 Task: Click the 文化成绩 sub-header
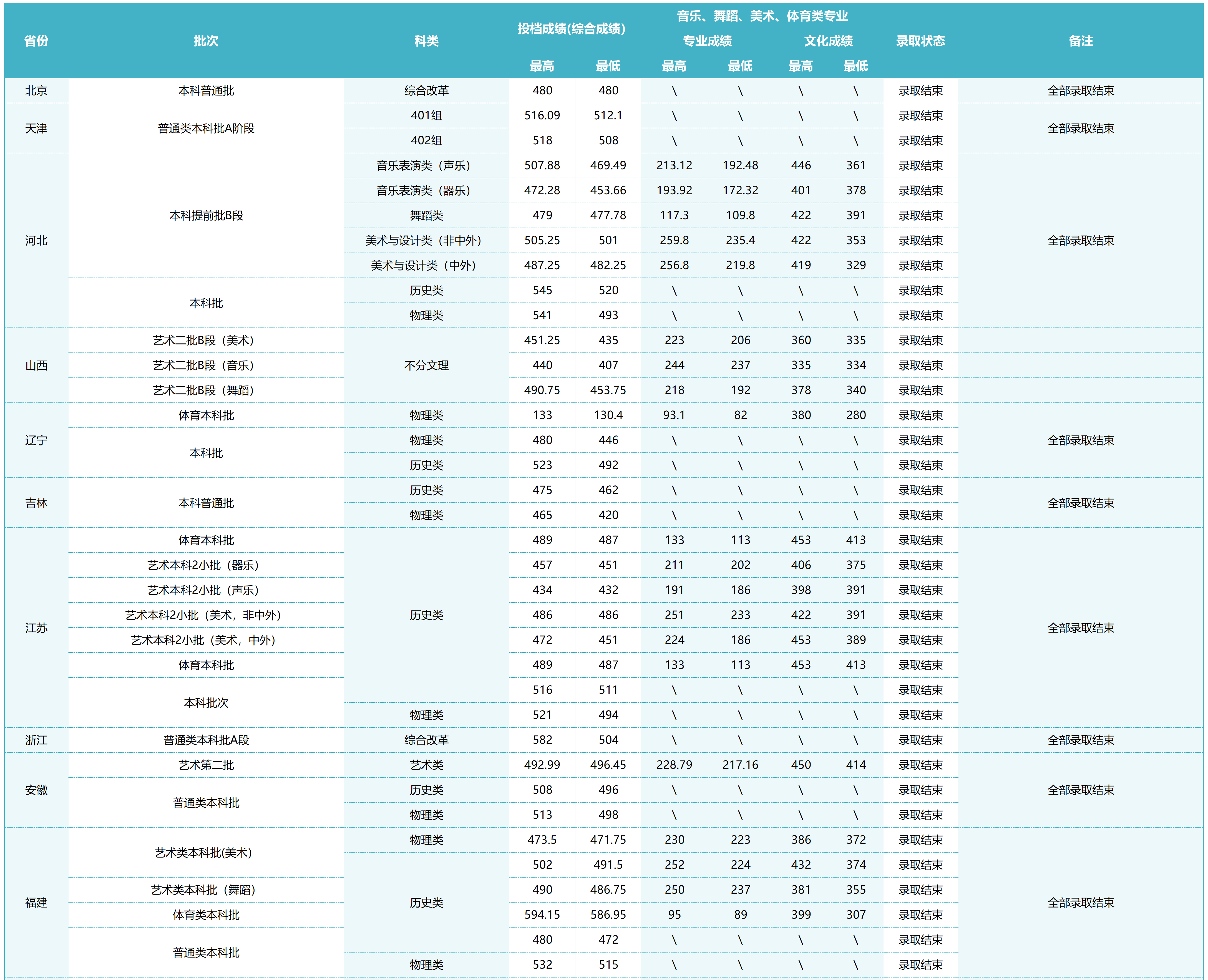tap(828, 41)
